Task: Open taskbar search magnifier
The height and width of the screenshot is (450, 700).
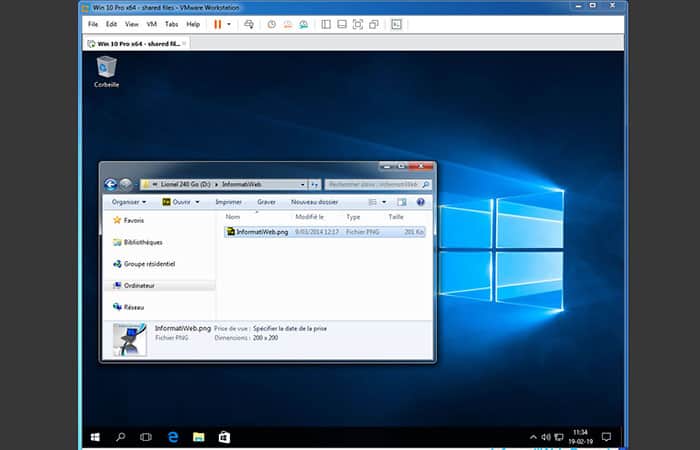Action: 120,437
